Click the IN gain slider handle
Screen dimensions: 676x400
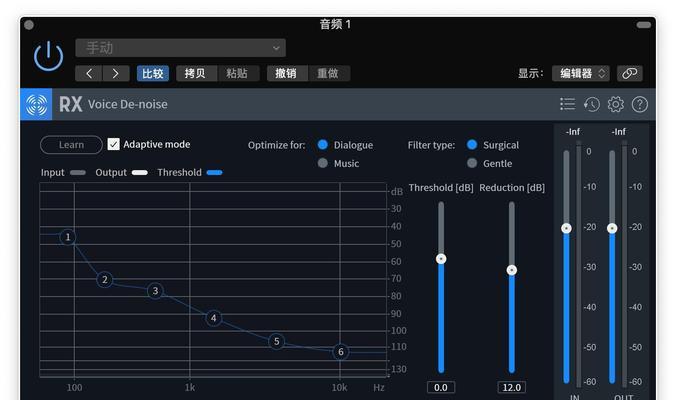566,228
